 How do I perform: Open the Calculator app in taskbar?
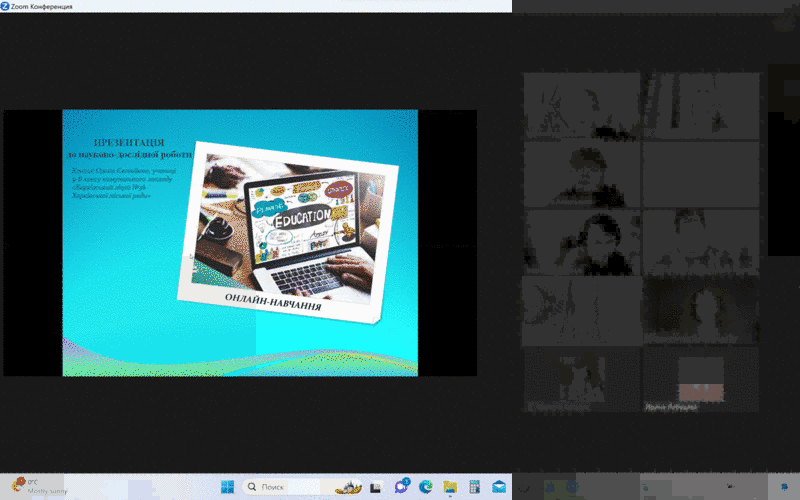[474, 487]
